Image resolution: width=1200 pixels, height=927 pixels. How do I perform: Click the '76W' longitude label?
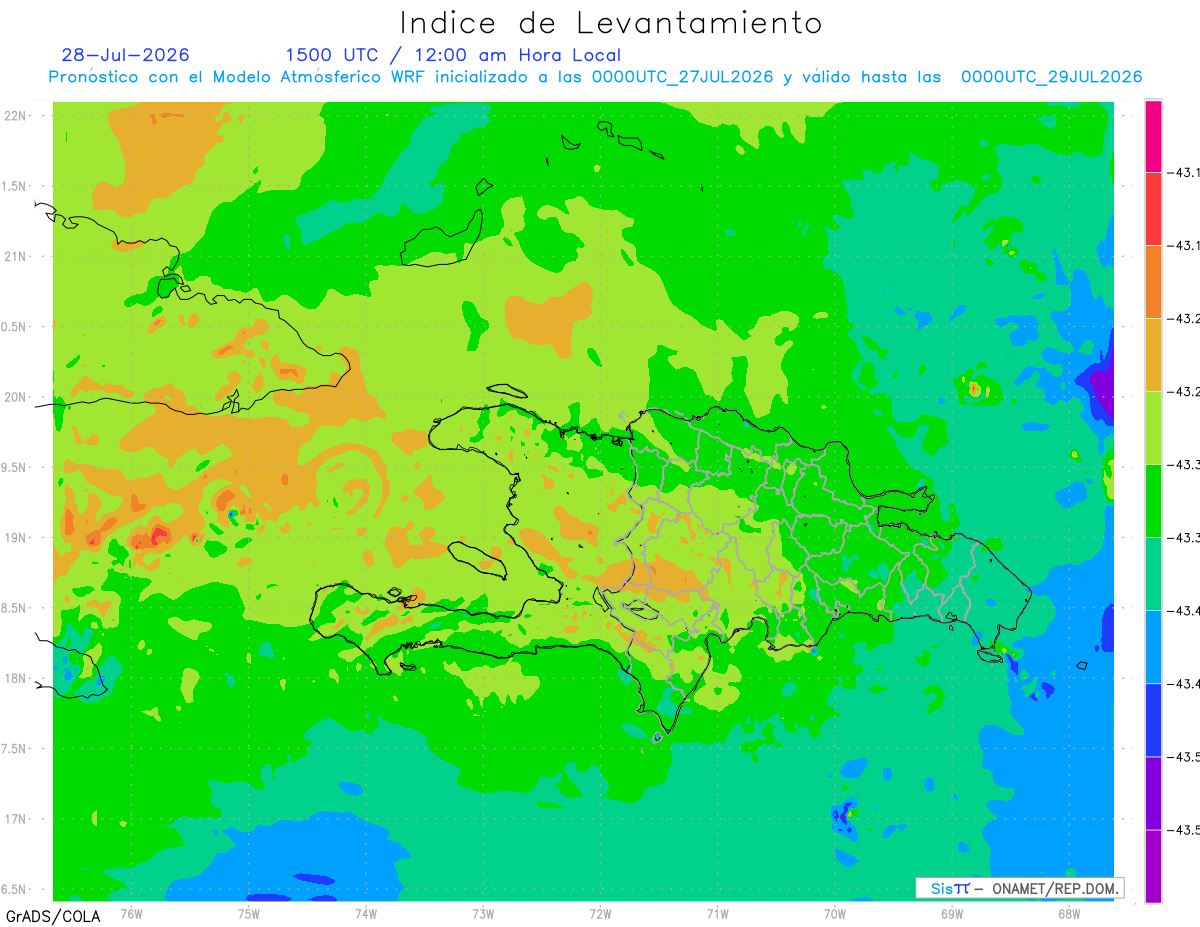(x=131, y=914)
